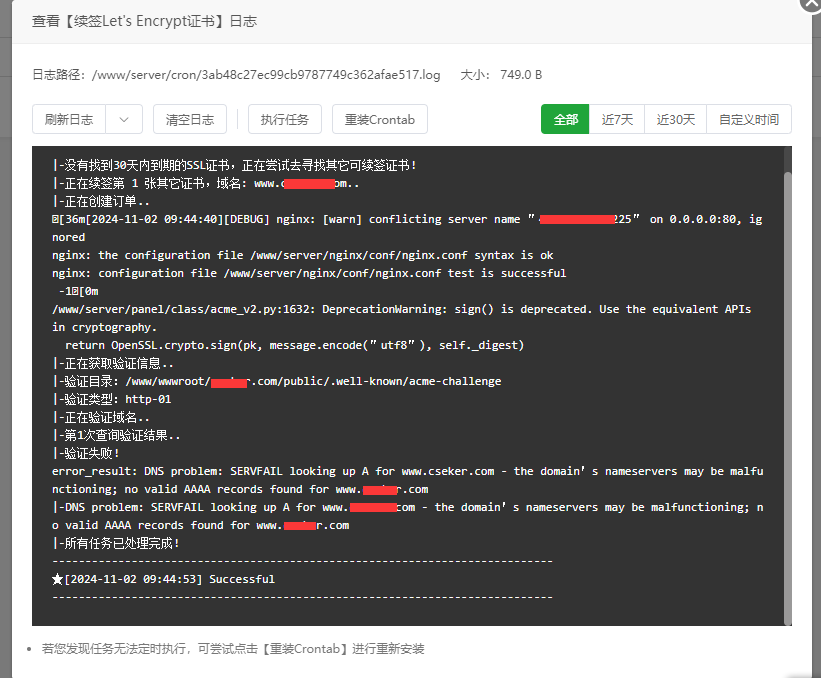Click the 大小 749.0 B size text
Image resolution: width=821 pixels, height=678 pixels.
coord(501,75)
